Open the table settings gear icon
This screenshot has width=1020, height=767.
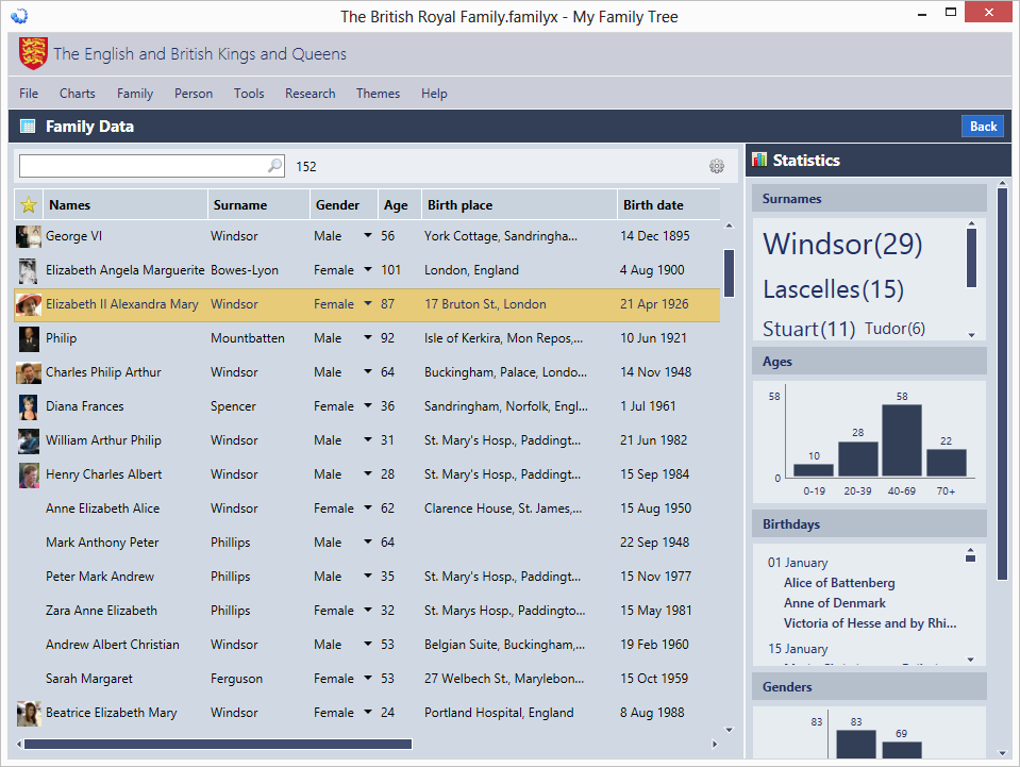coord(717,166)
